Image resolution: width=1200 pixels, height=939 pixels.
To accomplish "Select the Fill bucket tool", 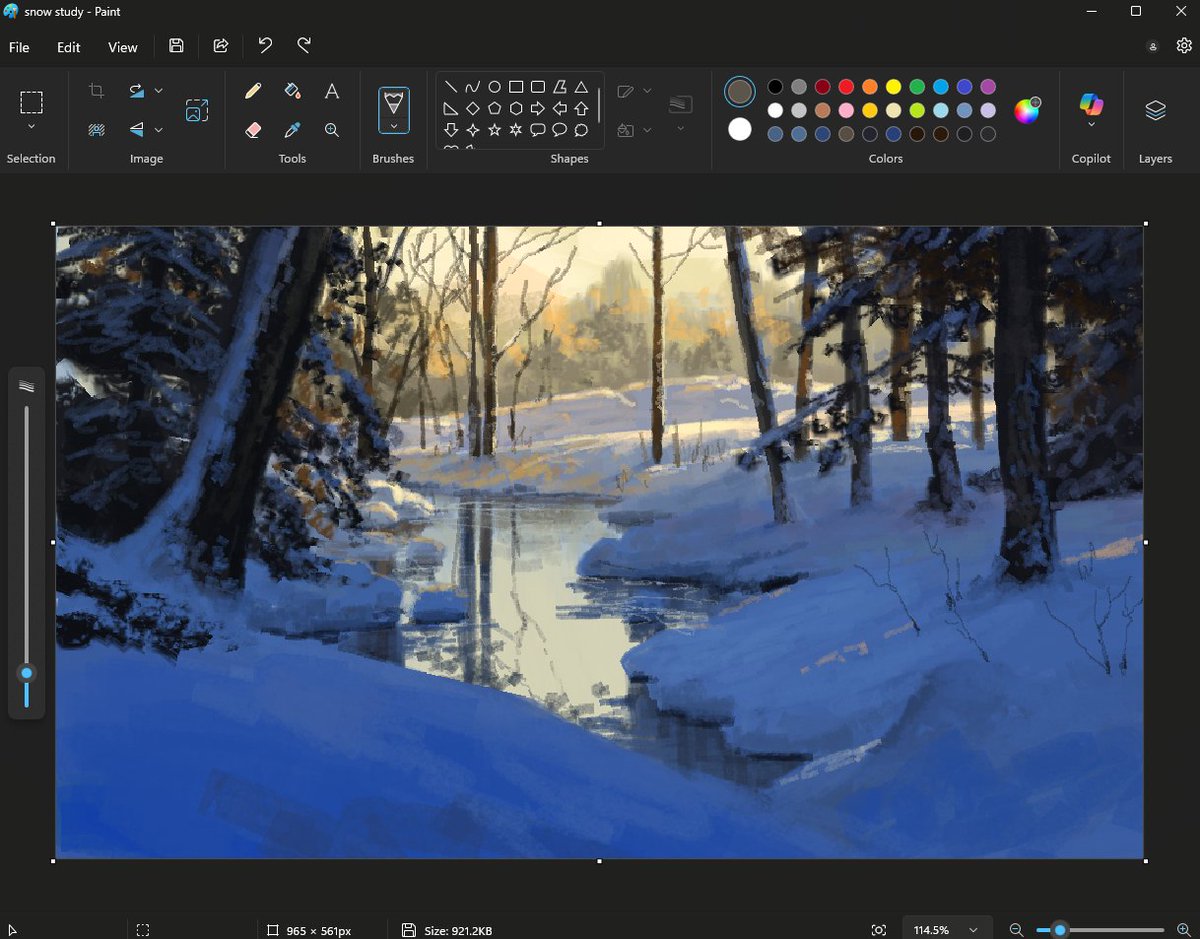I will point(292,91).
